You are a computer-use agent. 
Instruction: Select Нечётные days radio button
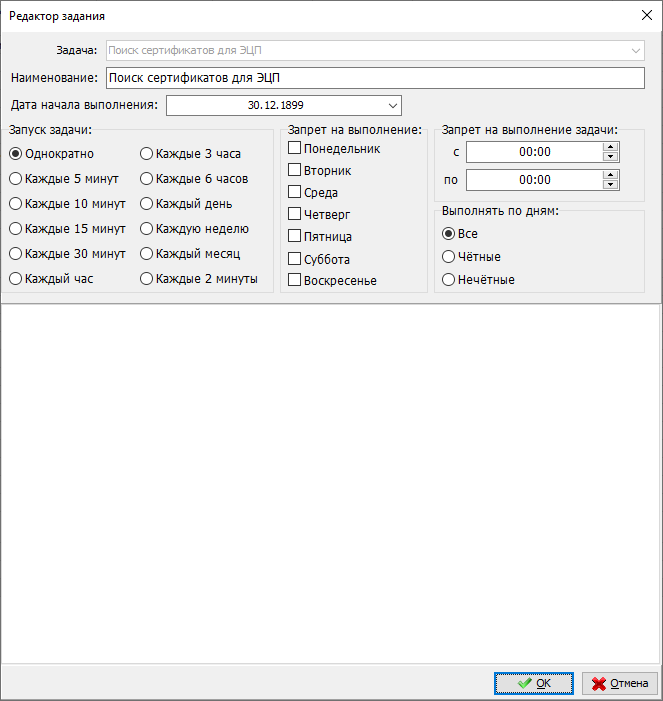coord(449,280)
